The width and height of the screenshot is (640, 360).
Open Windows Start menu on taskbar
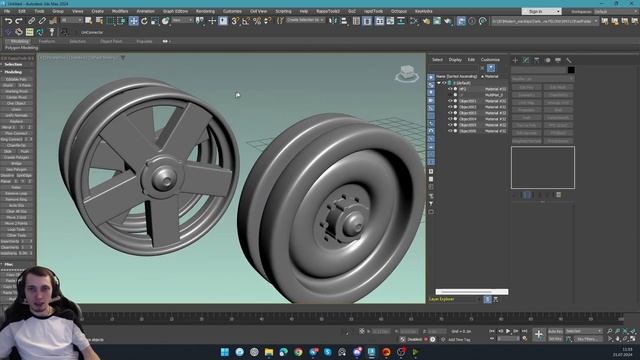[x=224, y=352]
